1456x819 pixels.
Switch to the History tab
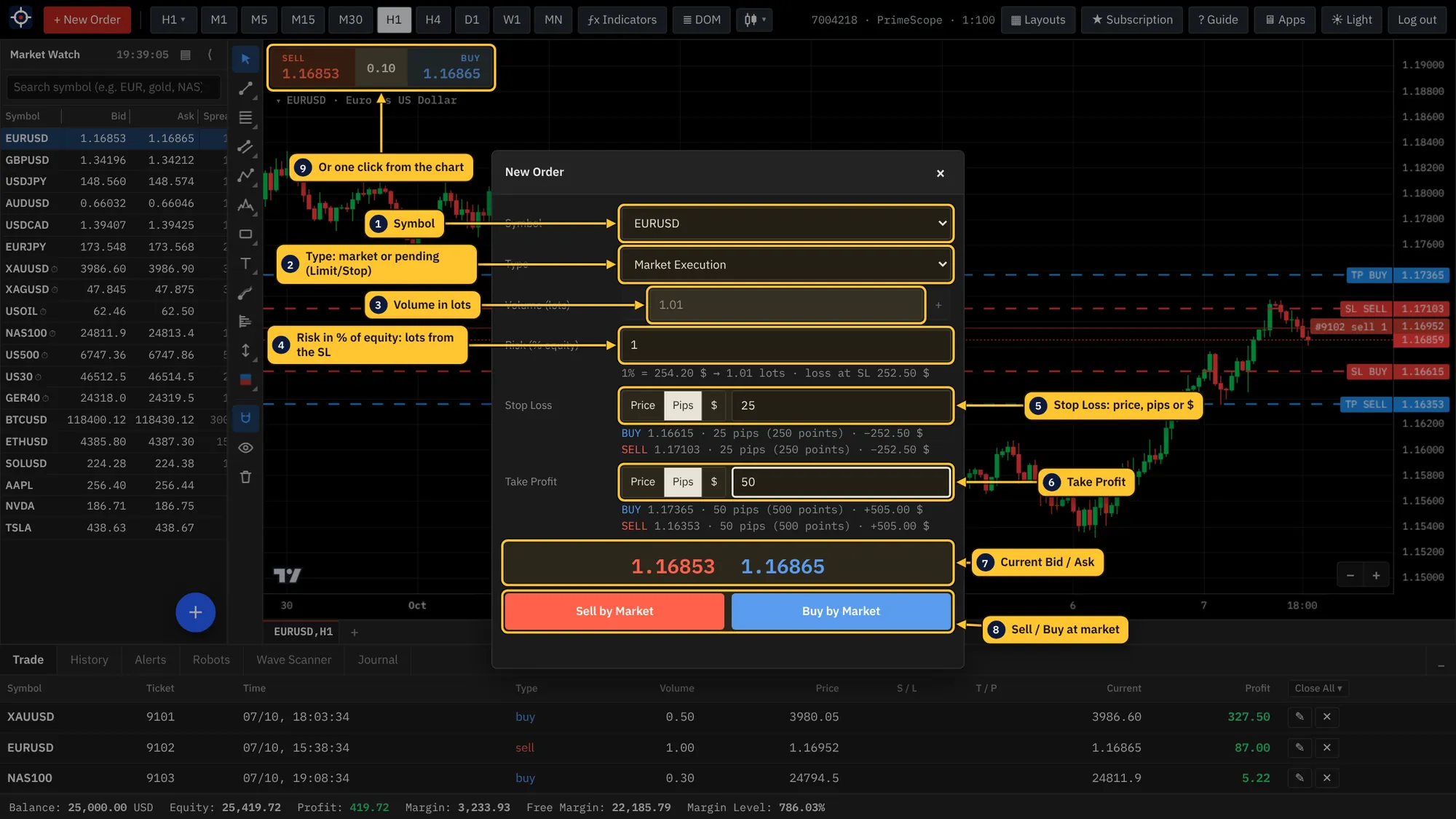click(90, 660)
